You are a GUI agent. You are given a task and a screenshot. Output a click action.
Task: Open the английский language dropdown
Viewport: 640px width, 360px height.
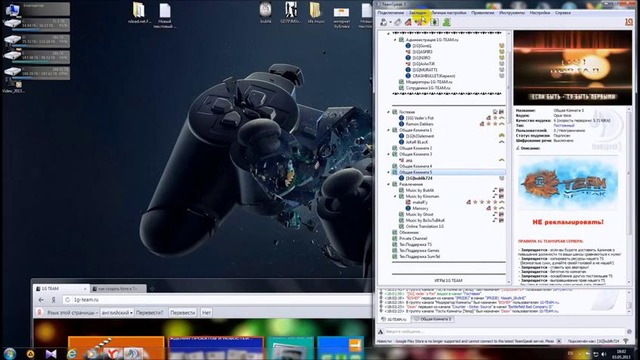[x=117, y=313]
